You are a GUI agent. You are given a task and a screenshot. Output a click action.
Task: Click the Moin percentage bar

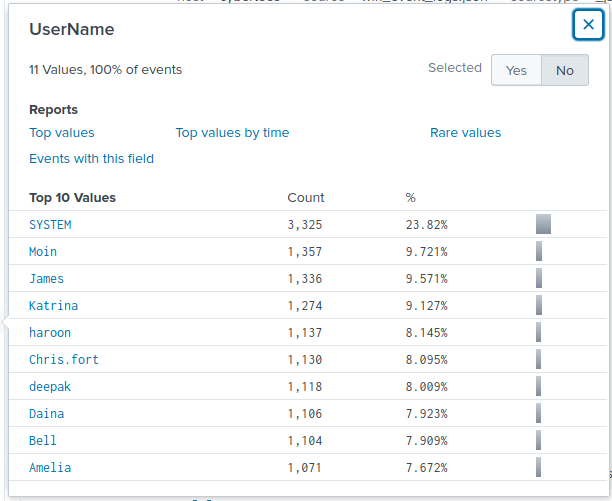pyautogui.click(x=539, y=252)
